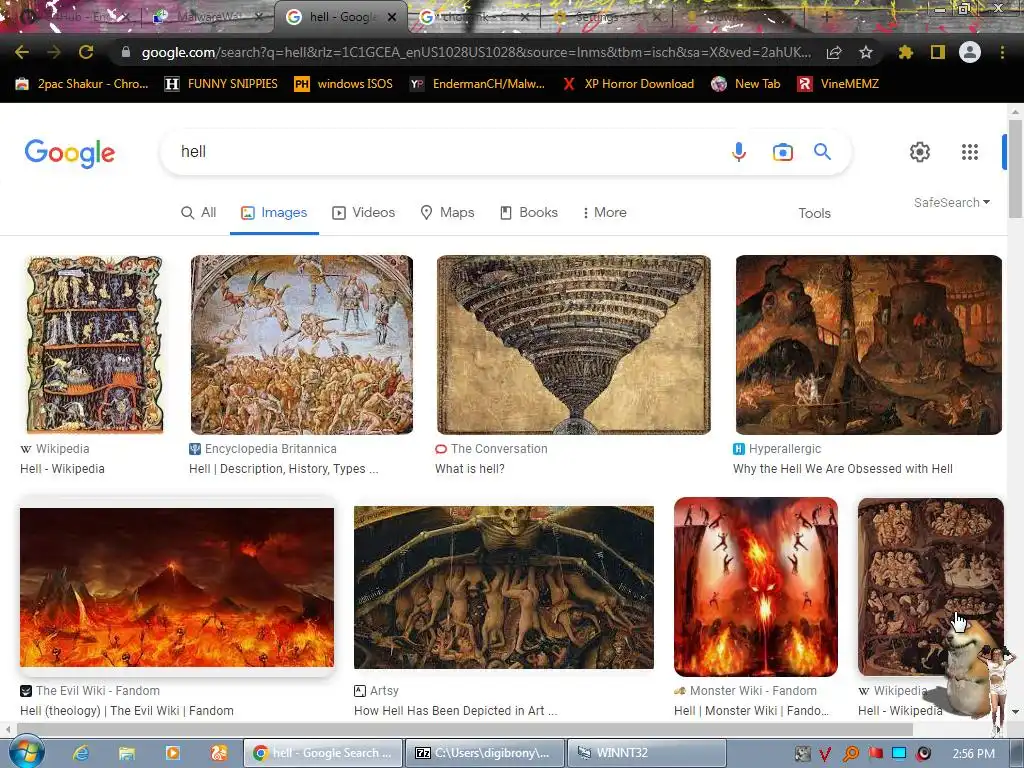Open 'How Hell Has Been Depicted in Art' link
Viewport: 1024px width, 768px height.
tap(455, 711)
